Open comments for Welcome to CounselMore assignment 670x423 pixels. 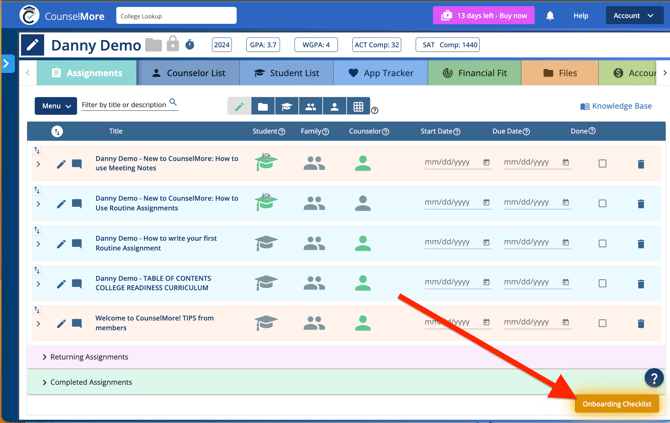pos(77,324)
